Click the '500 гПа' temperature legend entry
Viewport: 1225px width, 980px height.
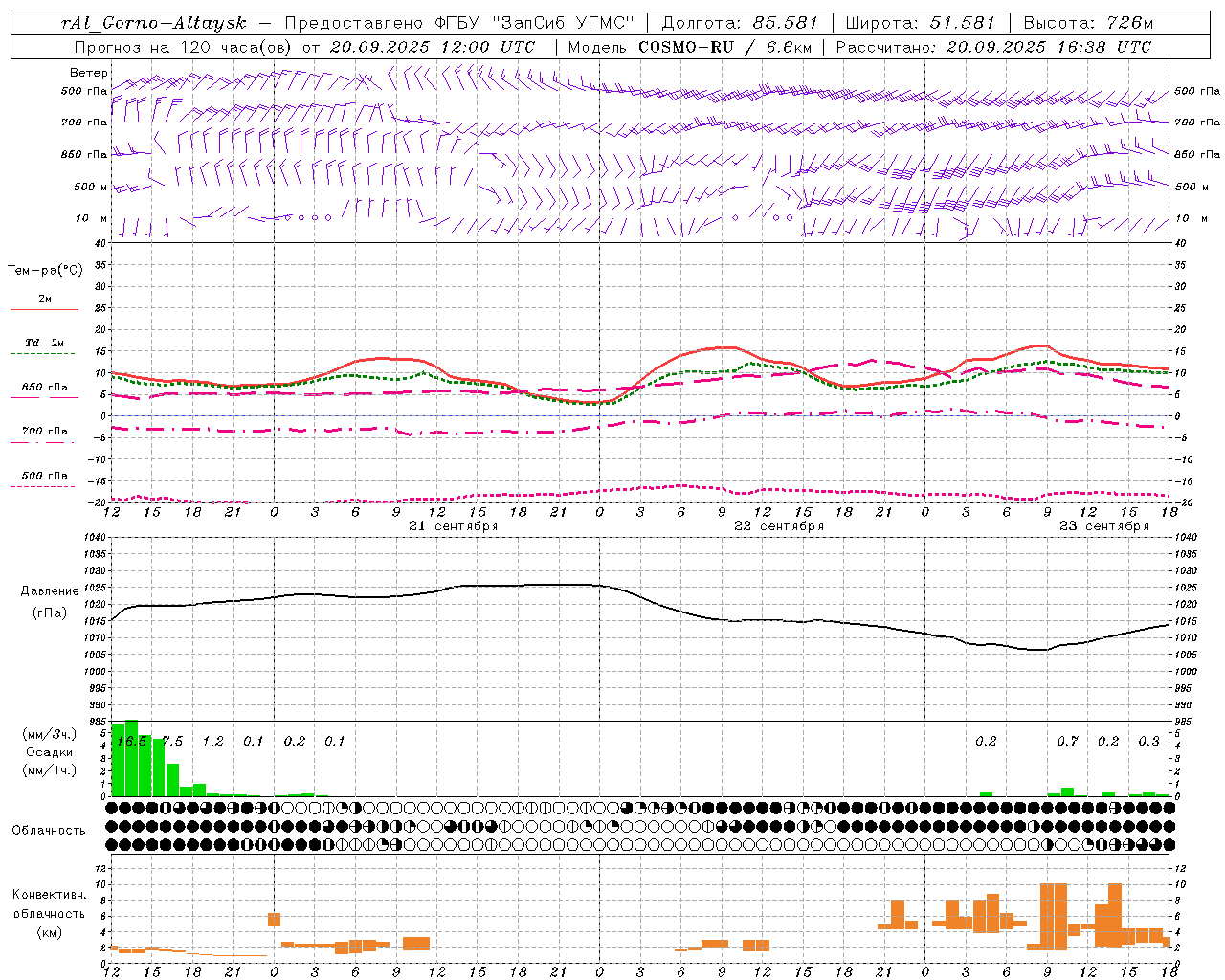tap(45, 476)
